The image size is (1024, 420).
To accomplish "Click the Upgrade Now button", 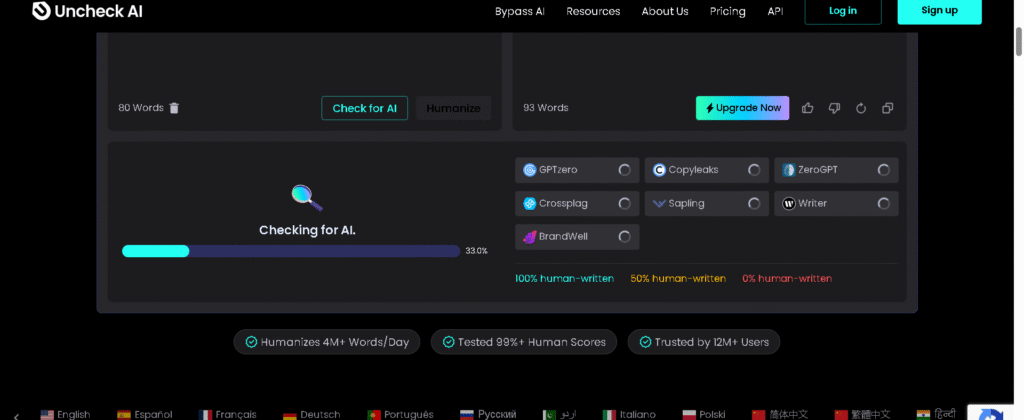I will pos(743,108).
